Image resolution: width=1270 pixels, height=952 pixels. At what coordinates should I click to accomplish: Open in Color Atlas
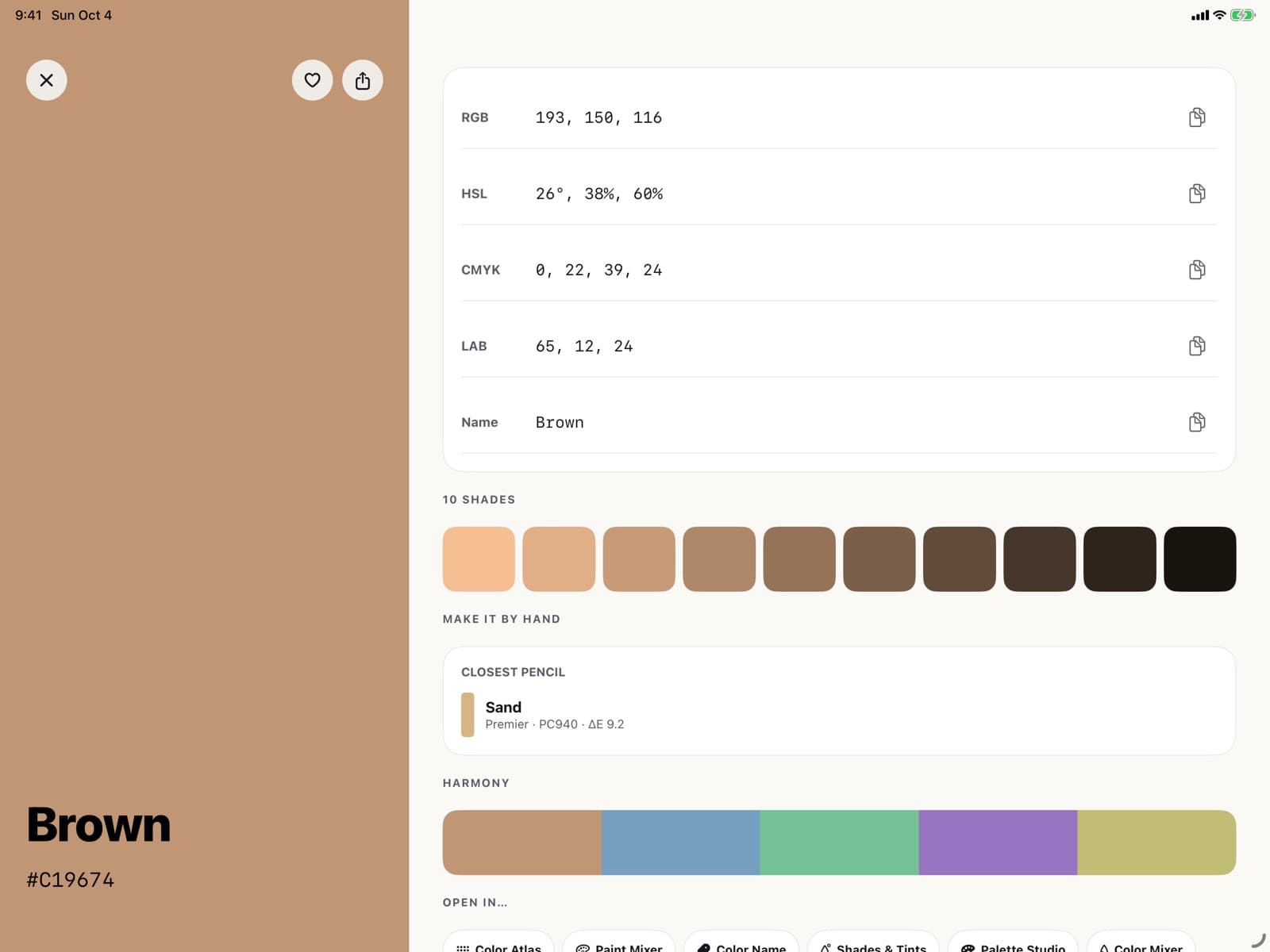(498, 942)
